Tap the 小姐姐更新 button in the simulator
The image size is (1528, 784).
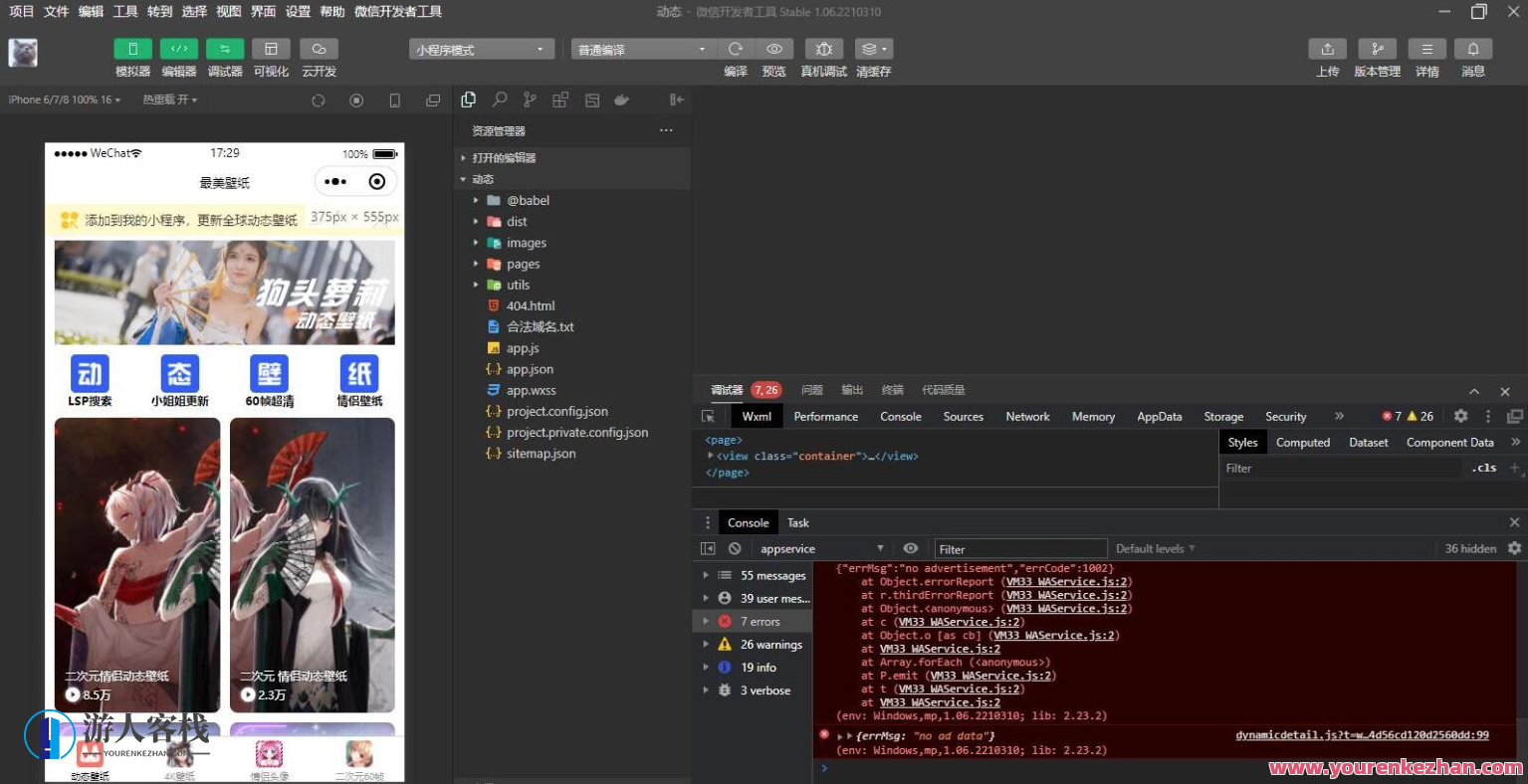180,381
